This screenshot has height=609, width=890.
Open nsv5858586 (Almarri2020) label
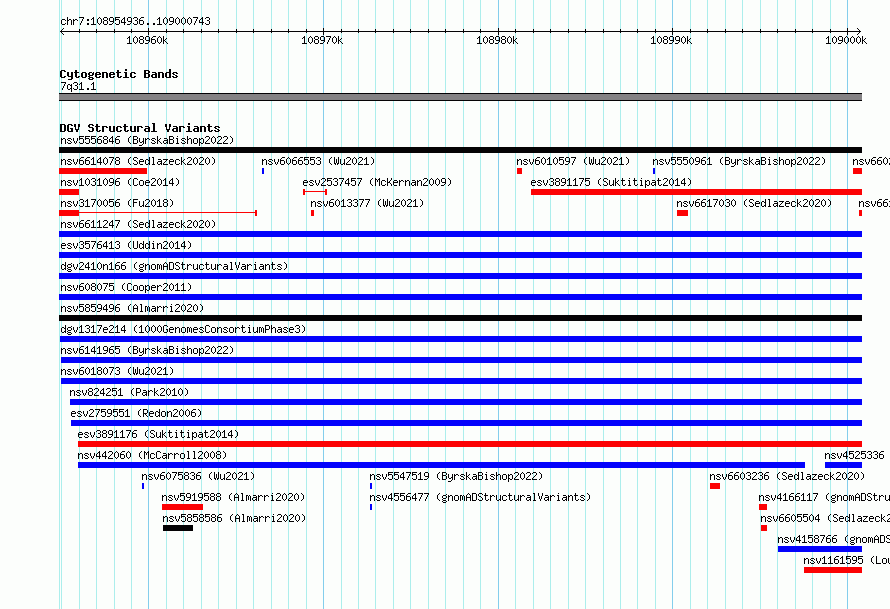pos(234,518)
